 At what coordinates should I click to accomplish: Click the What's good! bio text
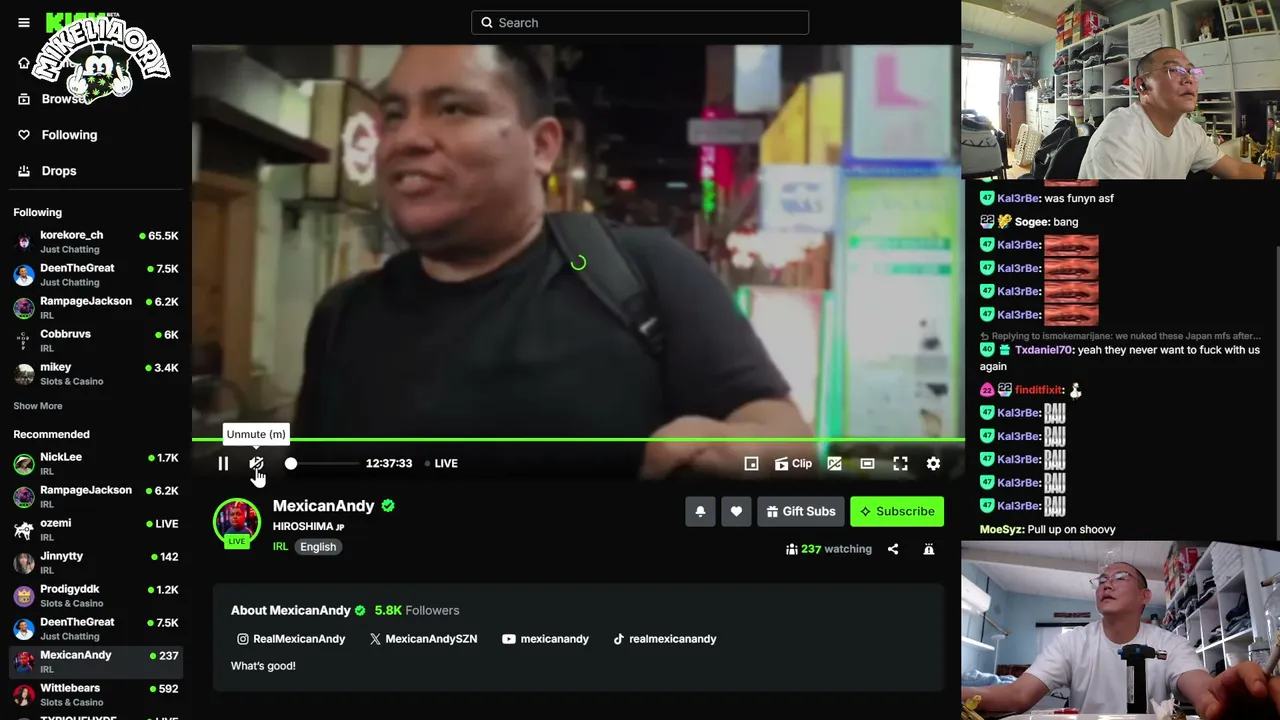coord(263,666)
